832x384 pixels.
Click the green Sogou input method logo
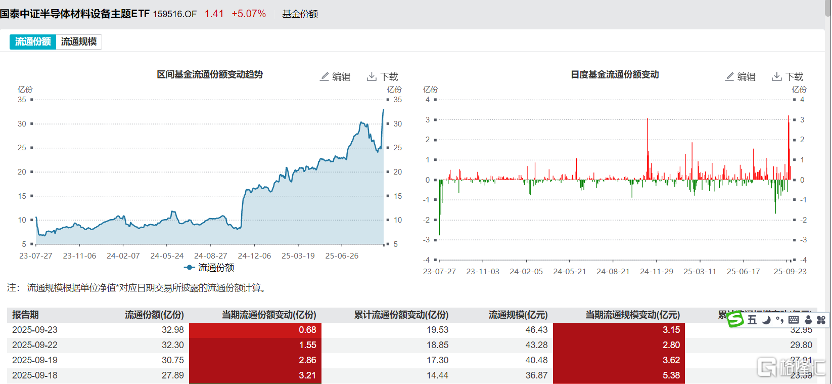(735, 319)
